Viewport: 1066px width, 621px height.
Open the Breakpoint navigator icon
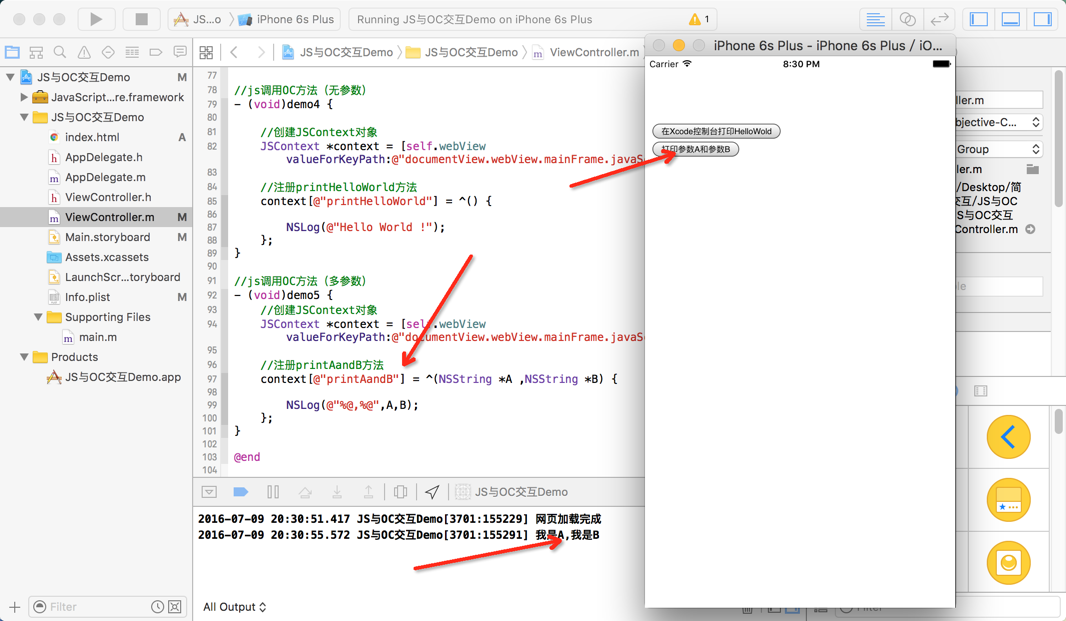156,52
